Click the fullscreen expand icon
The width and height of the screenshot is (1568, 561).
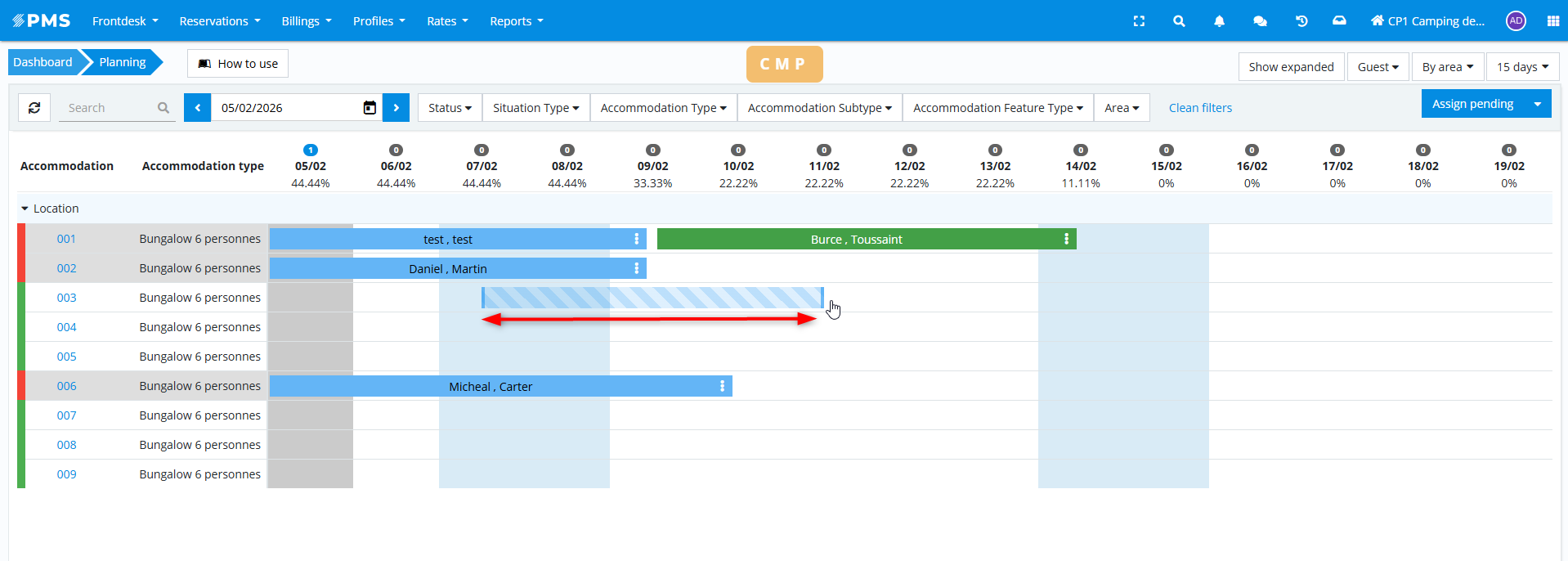pyautogui.click(x=1139, y=21)
